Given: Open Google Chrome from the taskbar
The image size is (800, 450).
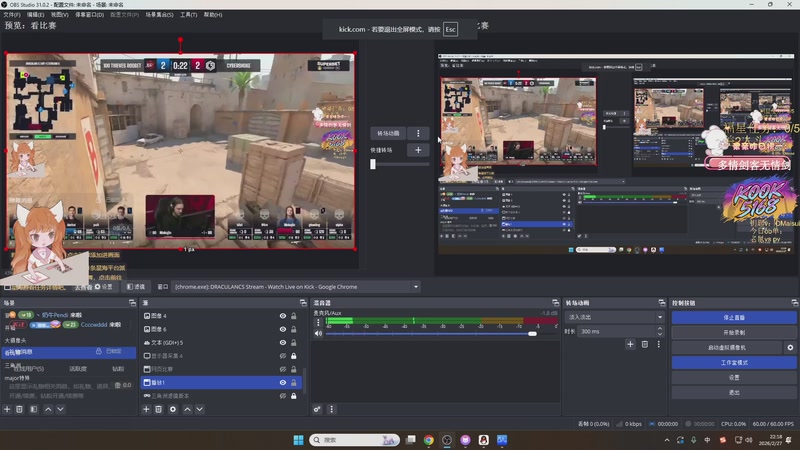Looking at the screenshot, I should (x=429, y=440).
